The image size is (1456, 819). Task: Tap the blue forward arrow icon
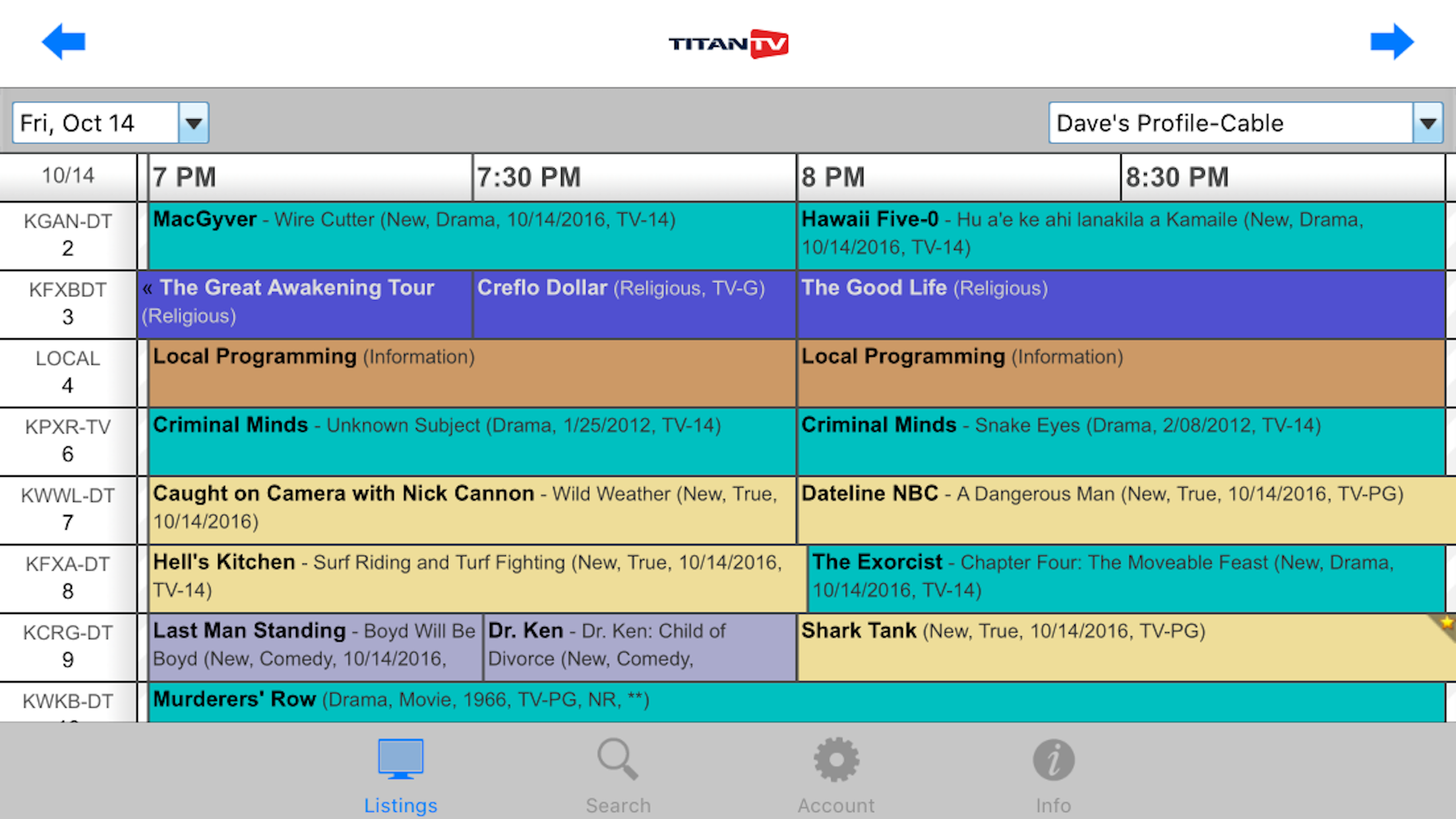tap(1391, 42)
